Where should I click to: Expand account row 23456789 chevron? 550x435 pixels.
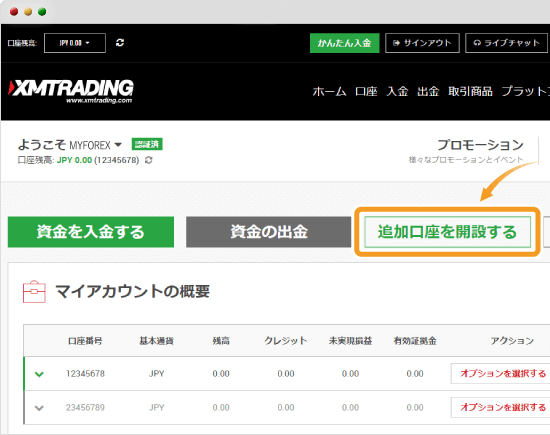pyautogui.click(x=39, y=408)
